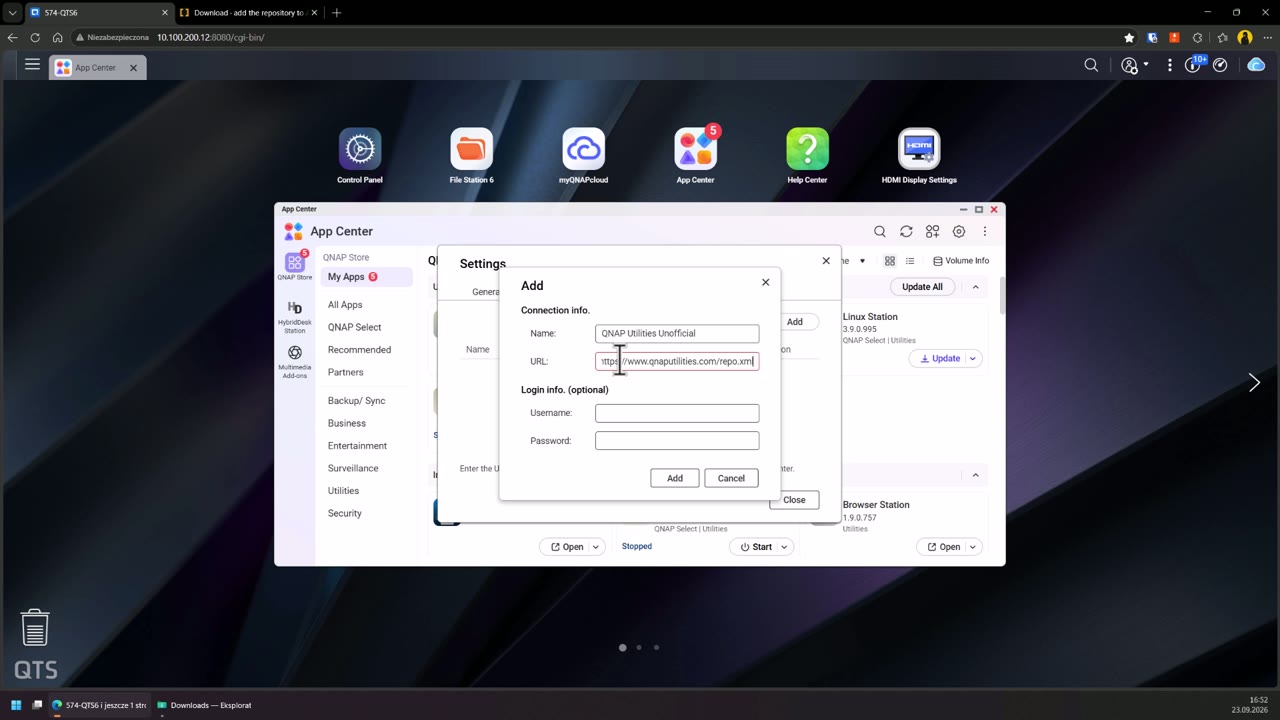Screen dimensions: 1280x720
Task: Select Utilities category in sidebar
Action: click(x=343, y=491)
